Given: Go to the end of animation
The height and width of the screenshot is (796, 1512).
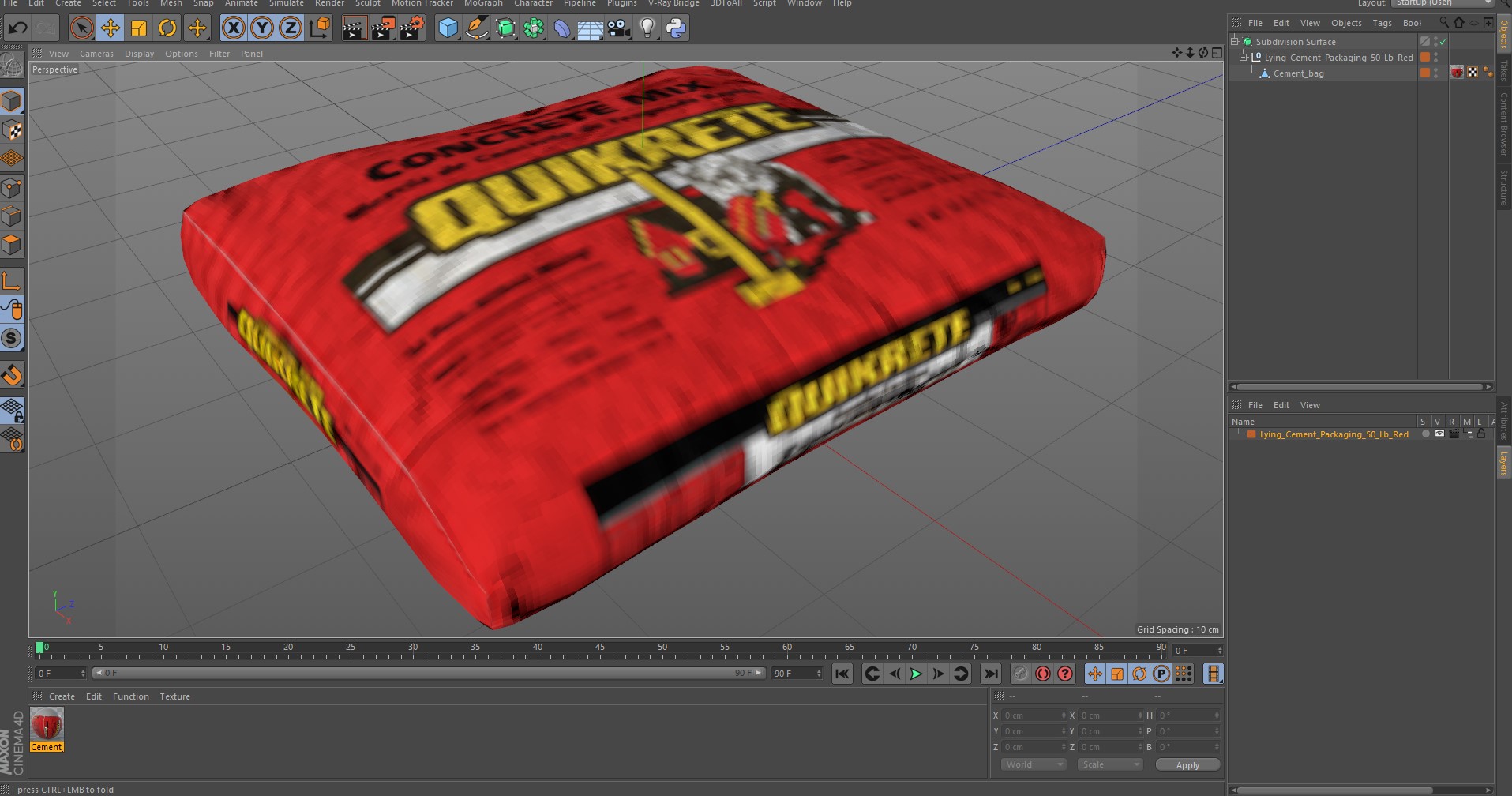Looking at the screenshot, I should 990,674.
